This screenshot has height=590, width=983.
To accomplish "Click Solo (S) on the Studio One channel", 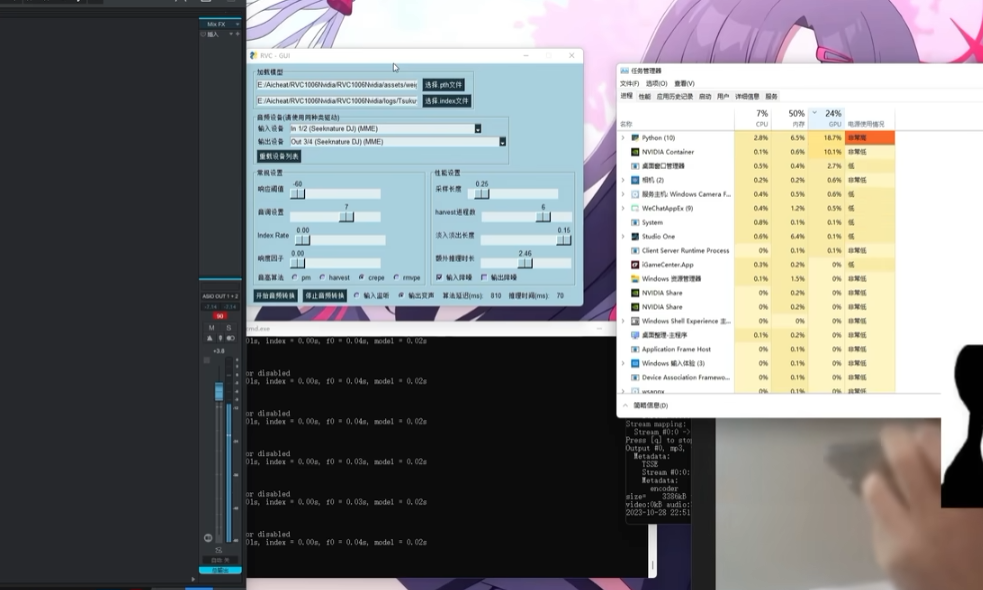I will pos(228,328).
